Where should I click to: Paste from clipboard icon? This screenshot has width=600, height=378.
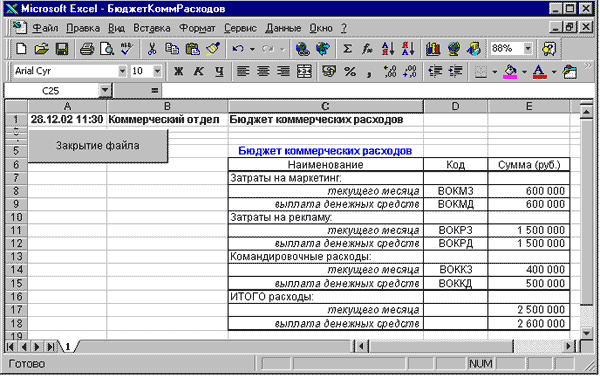click(192, 49)
